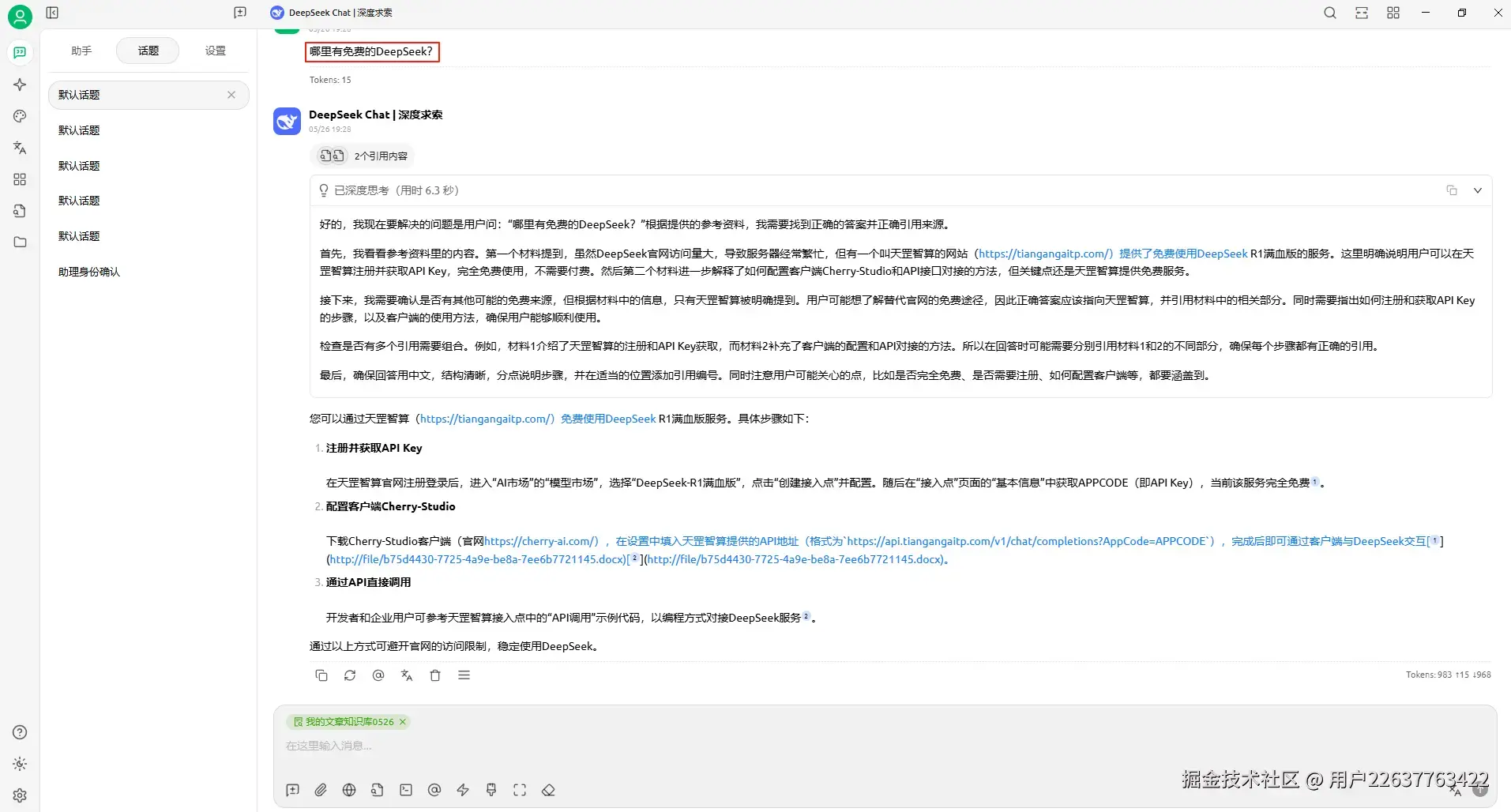
Task: Focus the 在这里输入消息 input box
Action: [x=885, y=746]
